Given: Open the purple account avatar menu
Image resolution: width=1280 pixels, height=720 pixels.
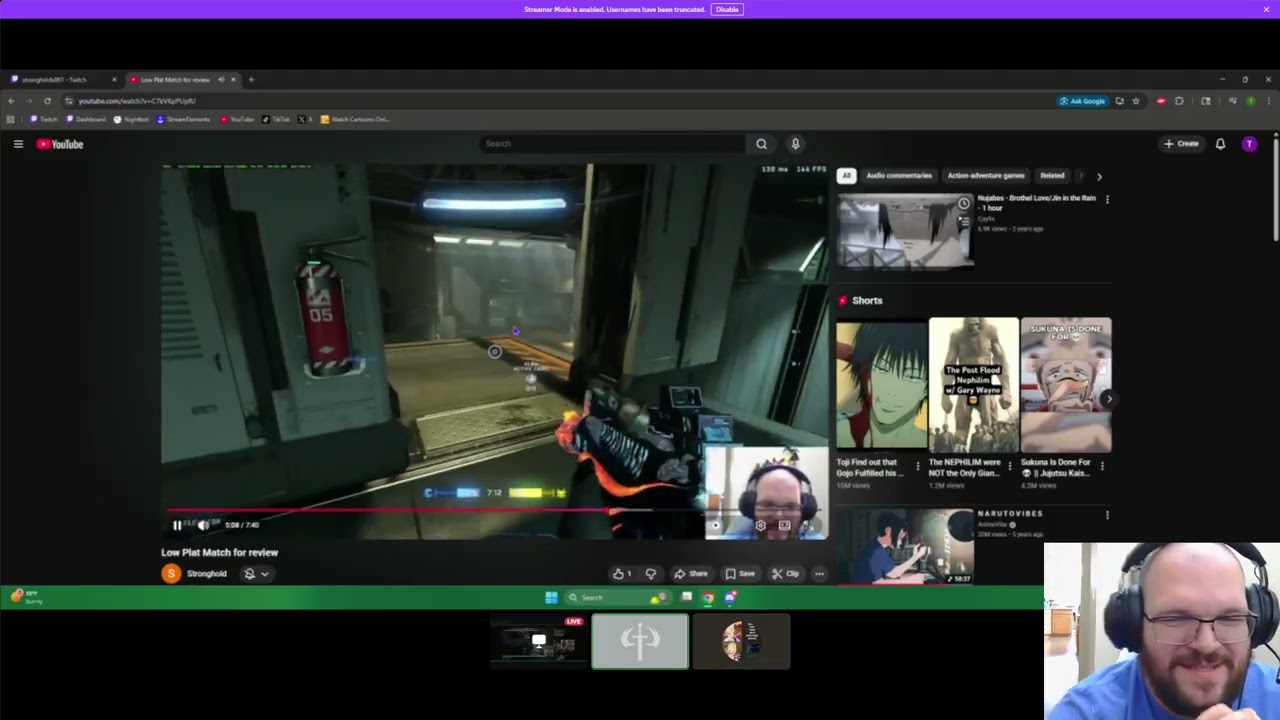Looking at the screenshot, I should [1249, 144].
